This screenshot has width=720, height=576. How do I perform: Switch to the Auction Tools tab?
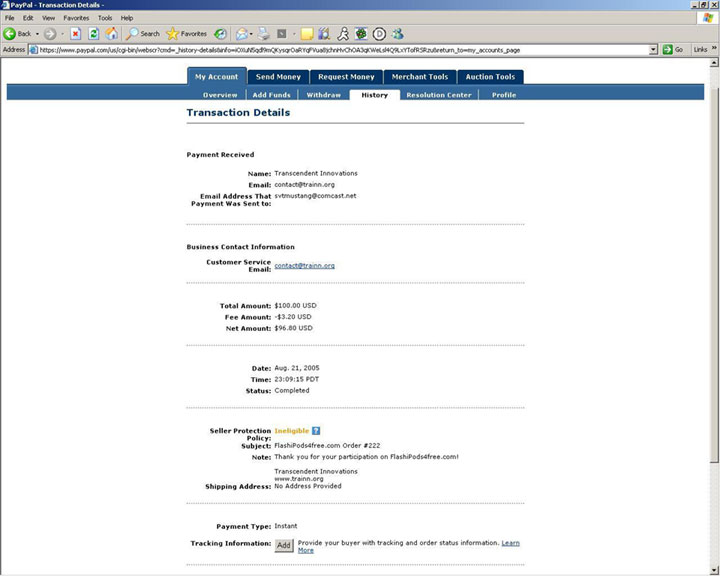pyautogui.click(x=490, y=77)
